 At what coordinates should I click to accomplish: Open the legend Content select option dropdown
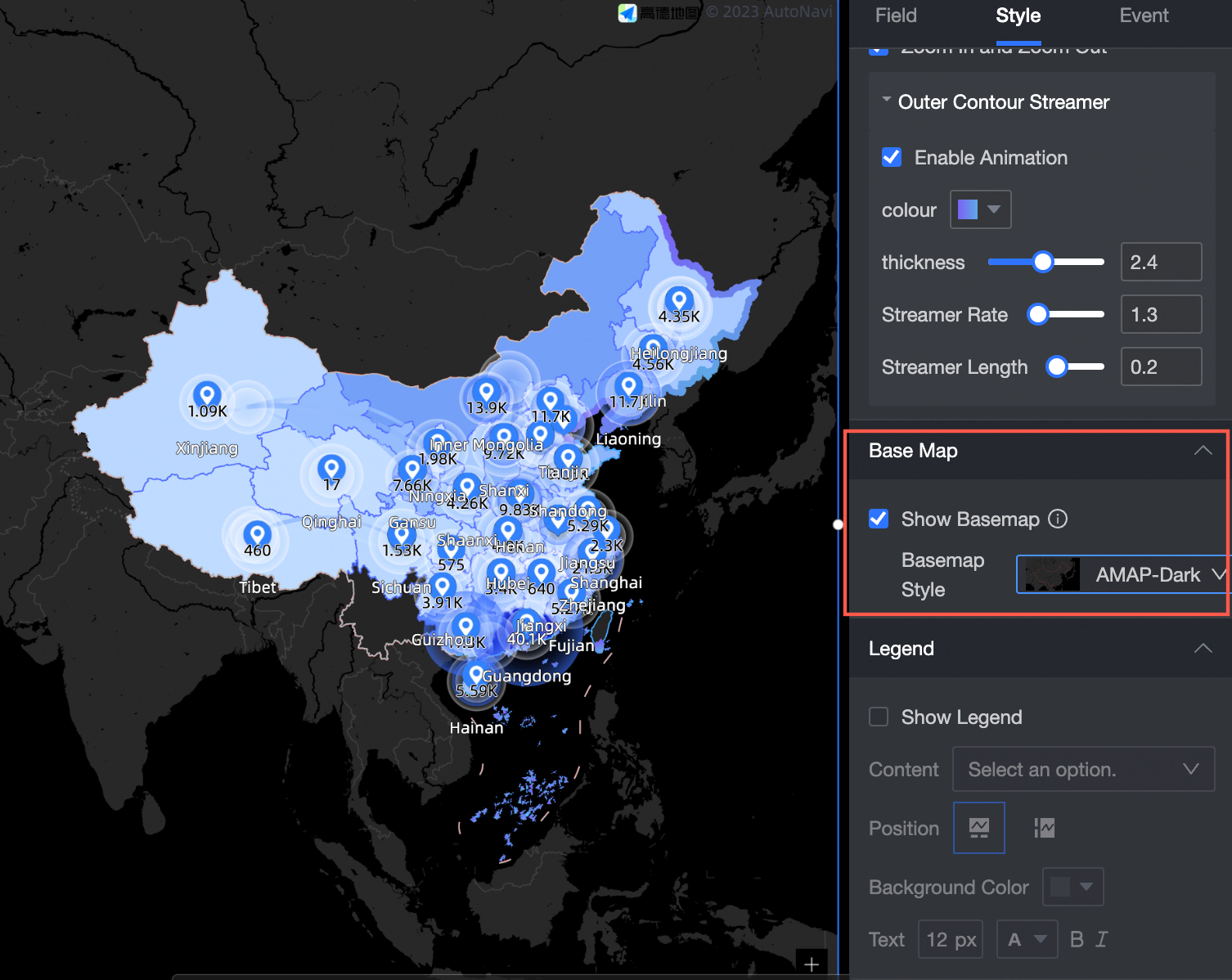click(1082, 769)
